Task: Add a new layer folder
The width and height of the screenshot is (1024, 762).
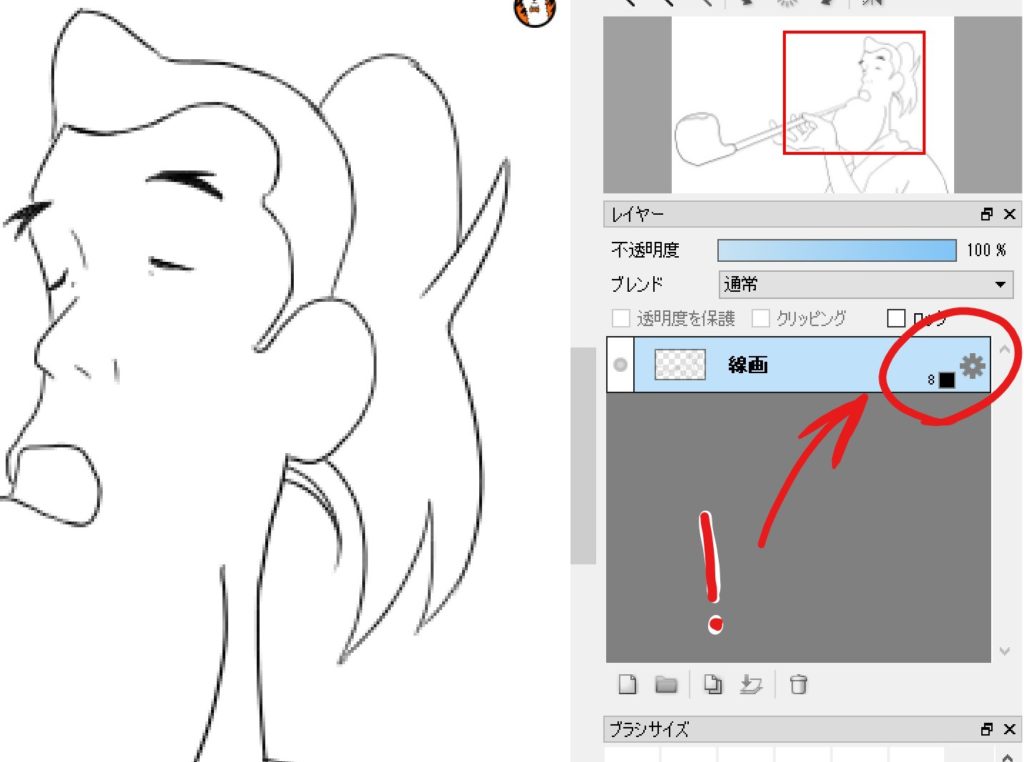Action: tap(666, 685)
